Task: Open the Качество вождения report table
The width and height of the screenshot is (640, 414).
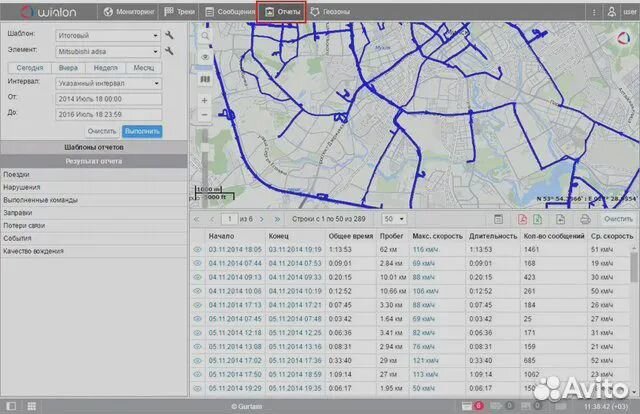Action: pyautogui.click(x=94, y=251)
